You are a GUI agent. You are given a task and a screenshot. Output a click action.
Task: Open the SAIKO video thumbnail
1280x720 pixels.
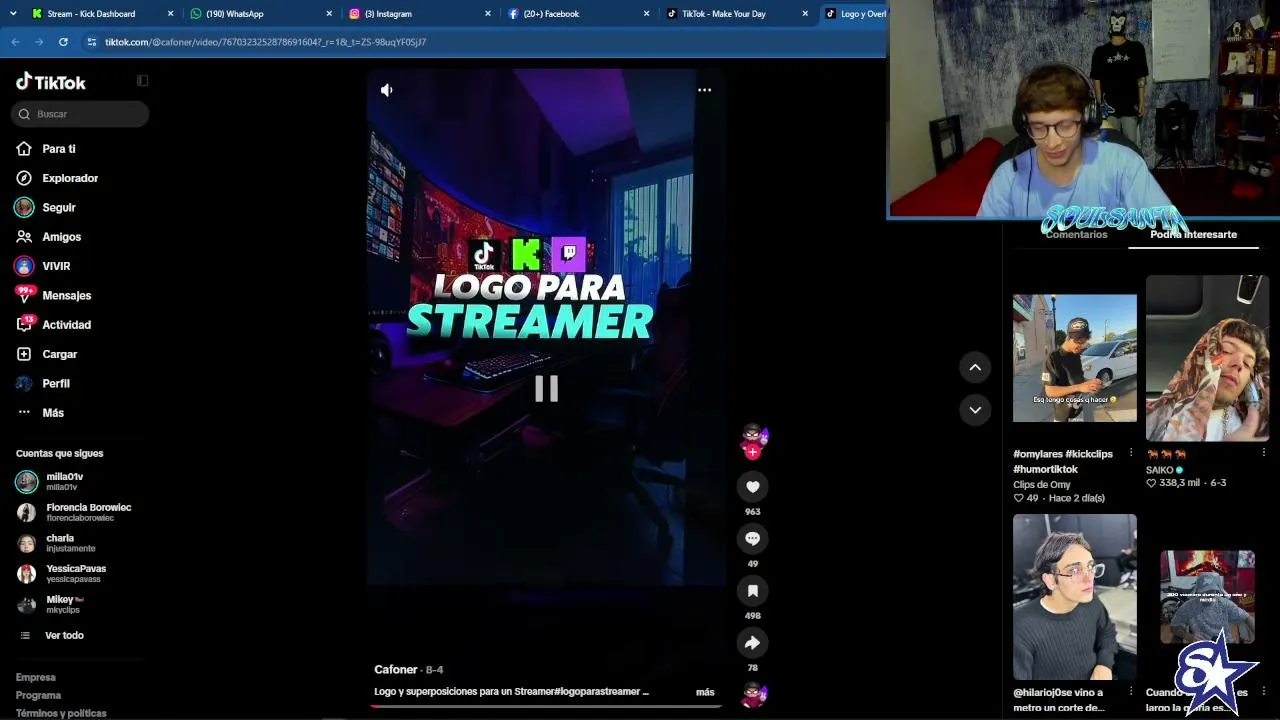[x=1207, y=358]
